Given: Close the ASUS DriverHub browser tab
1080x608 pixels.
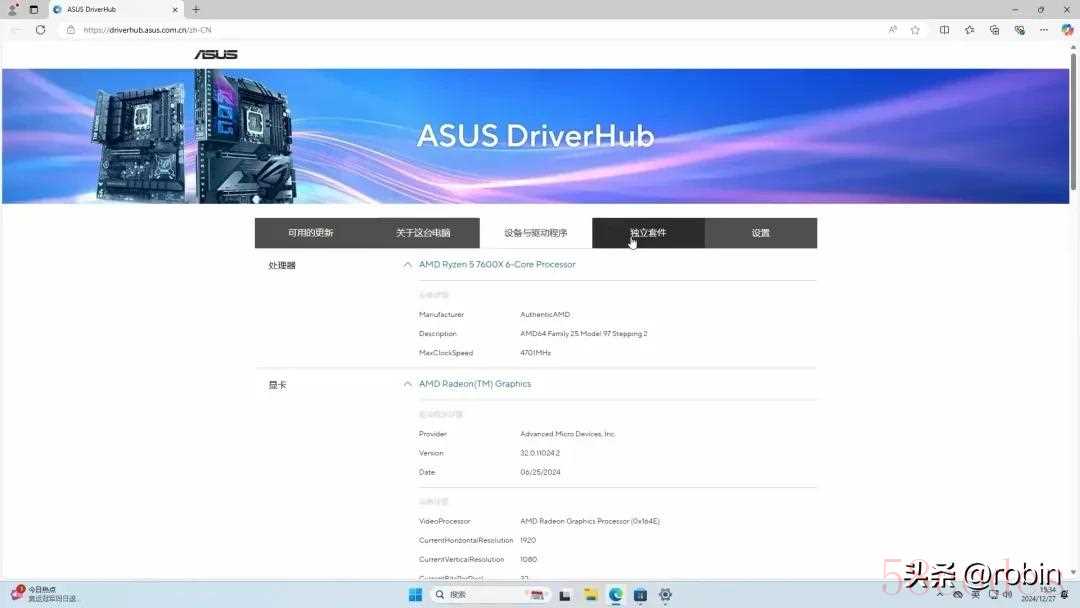Looking at the screenshot, I should (x=175, y=10).
